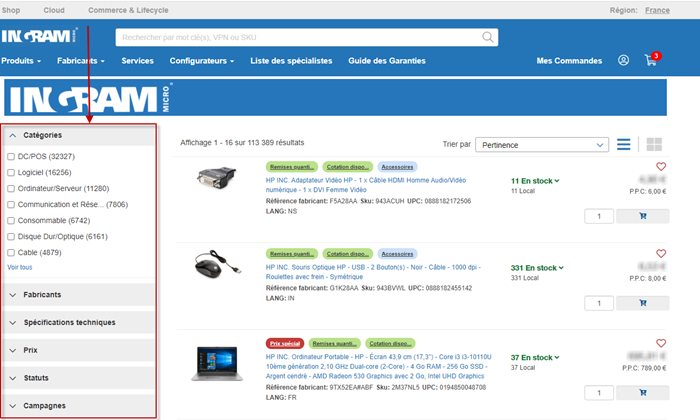Check the Consommable category filter
The width and height of the screenshot is (700, 420).
coord(11,221)
